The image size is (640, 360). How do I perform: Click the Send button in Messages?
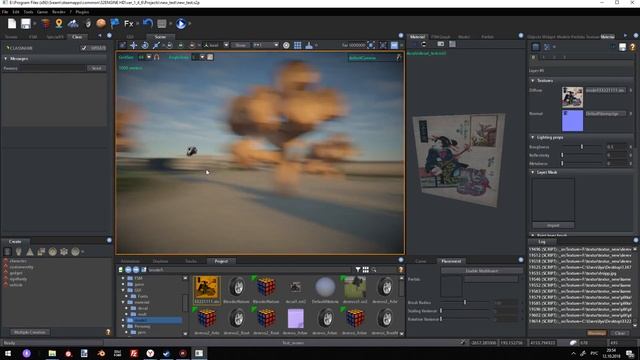[x=97, y=68]
